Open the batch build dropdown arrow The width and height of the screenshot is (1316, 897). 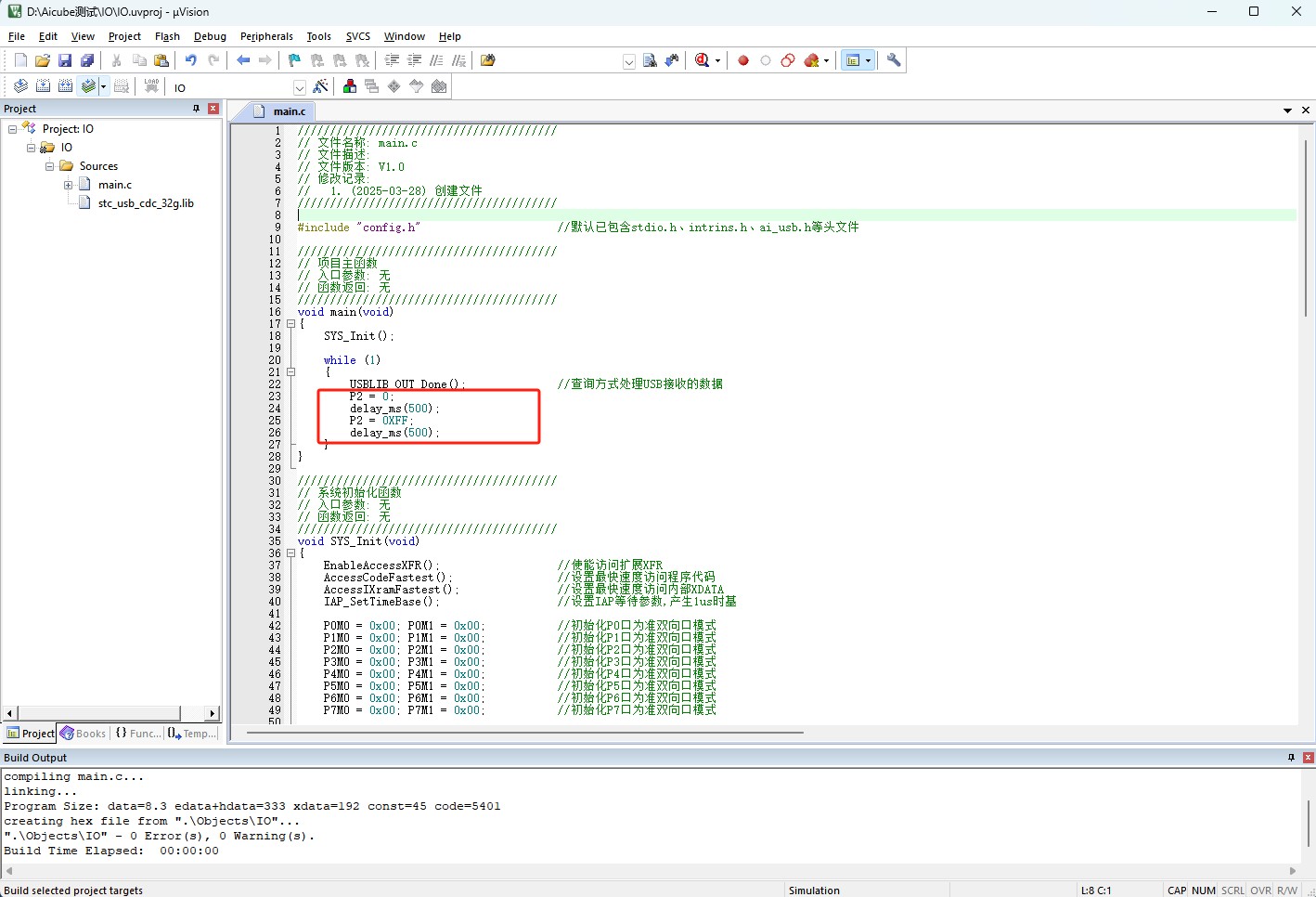pos(103,87)
